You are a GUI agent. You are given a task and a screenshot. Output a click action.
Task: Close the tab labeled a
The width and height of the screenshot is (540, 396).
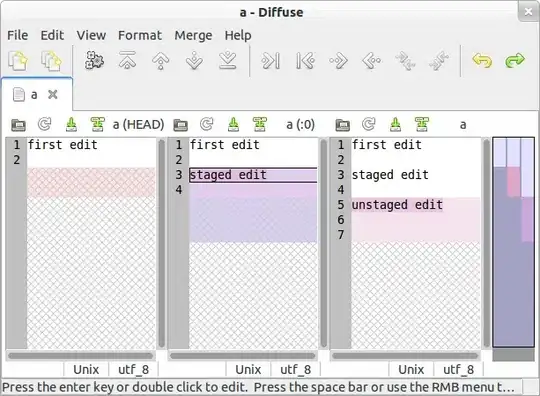click(x=53, y=94)
